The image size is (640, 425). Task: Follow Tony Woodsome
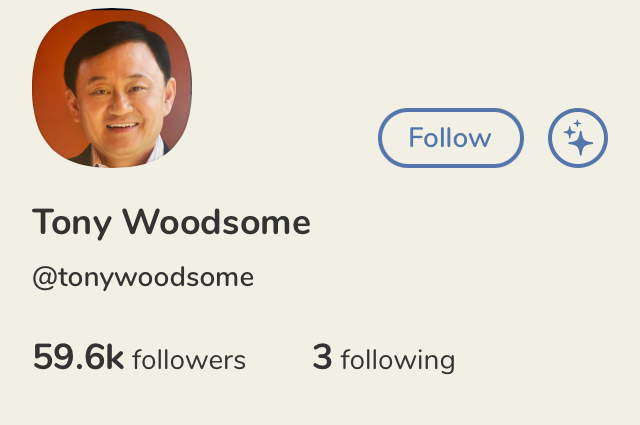pyautogui.click(x=451, y=138)
